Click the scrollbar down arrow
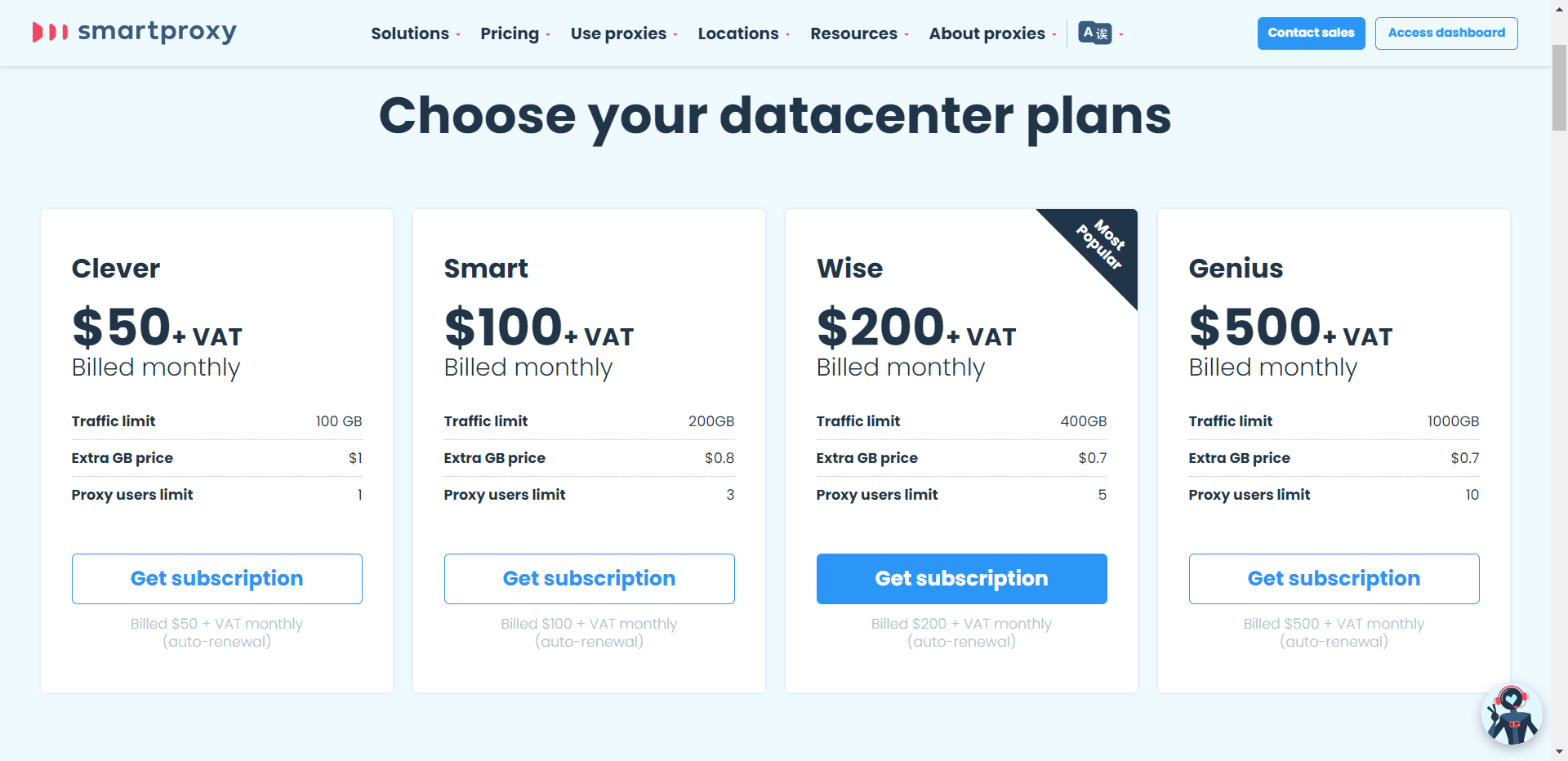 (1559, 752)
